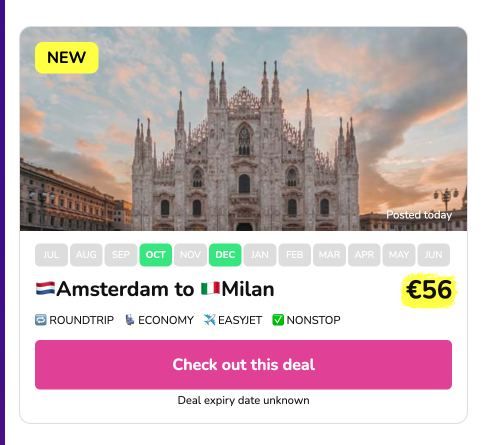Click the roundtrip arrows icon
The width and height of the screenshot is (485, 445).
[x=41, y=320]
